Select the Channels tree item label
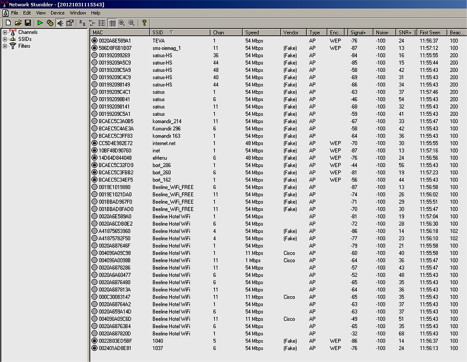This screenshot has height=362, width=467. click(x=28, y=32)
